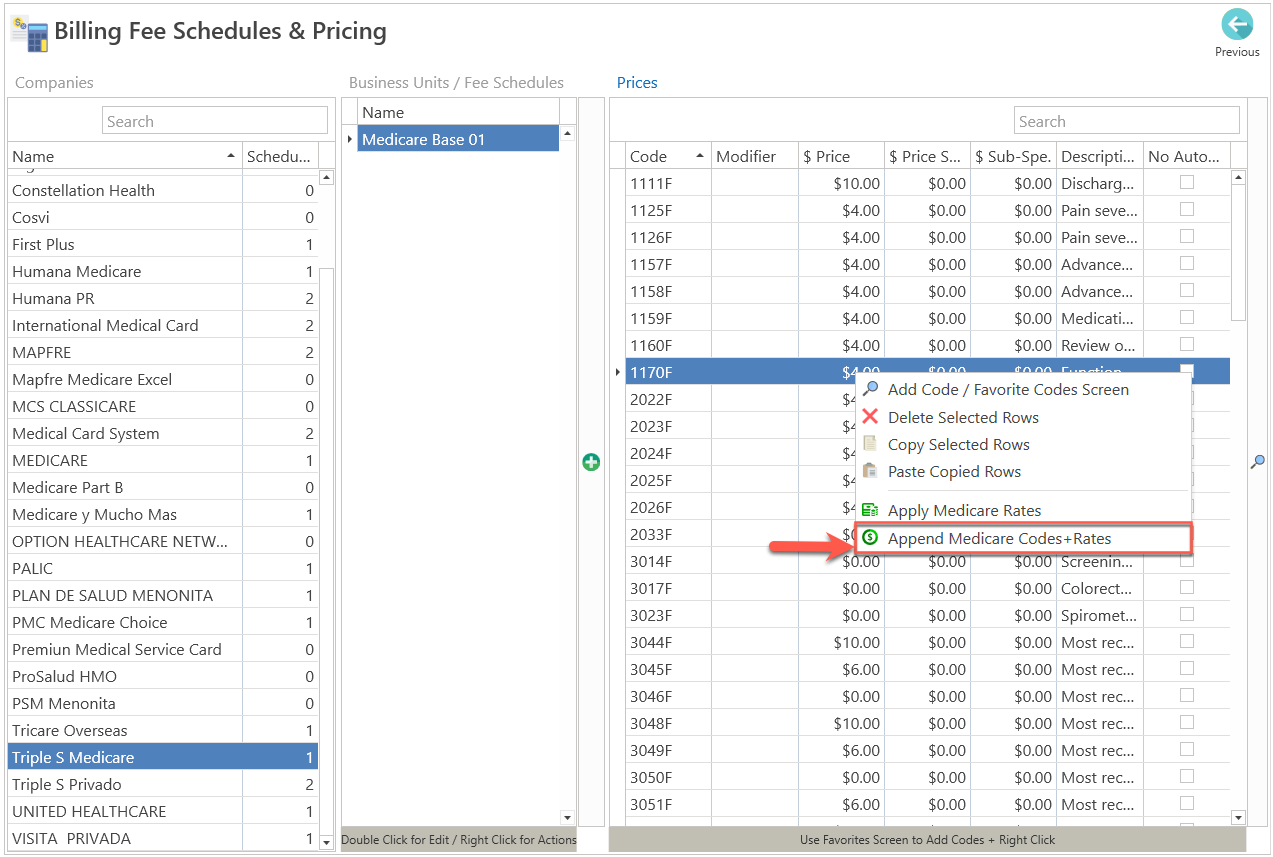The height and width of the screenshot is (857, 1273).
Task: Click the Companies list scroll-up arrow
Action: (x=326, y=178)
